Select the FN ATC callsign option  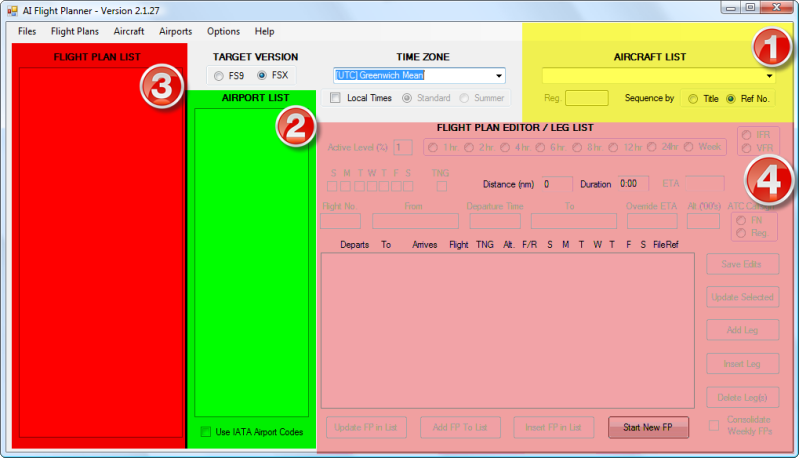tap(741, 220)
